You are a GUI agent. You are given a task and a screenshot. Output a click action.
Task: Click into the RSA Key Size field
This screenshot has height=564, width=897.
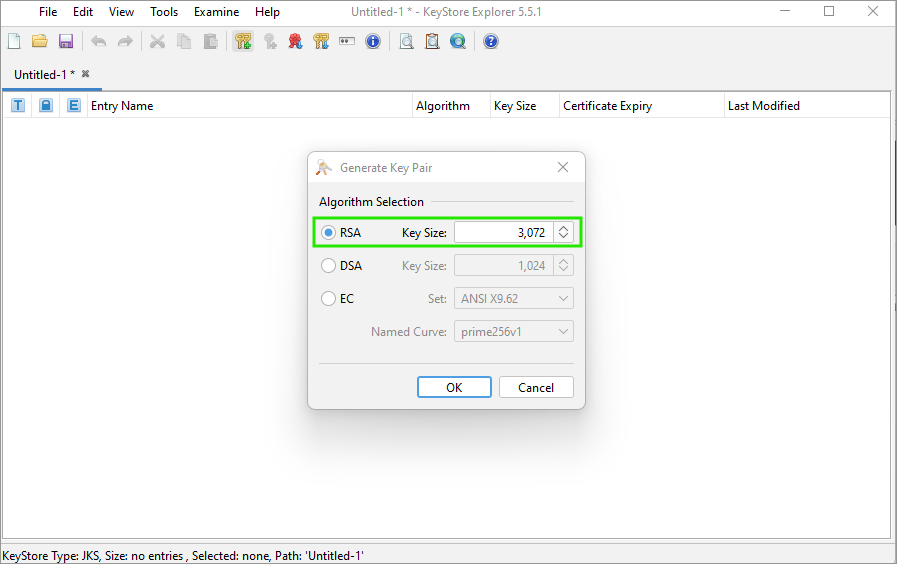(x=503, y=233)
